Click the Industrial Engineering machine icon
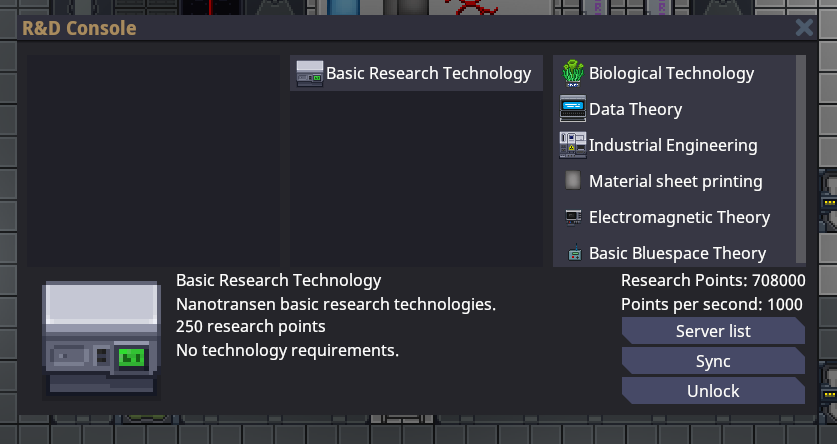The image size is (837, 444). tap(573, 145)
